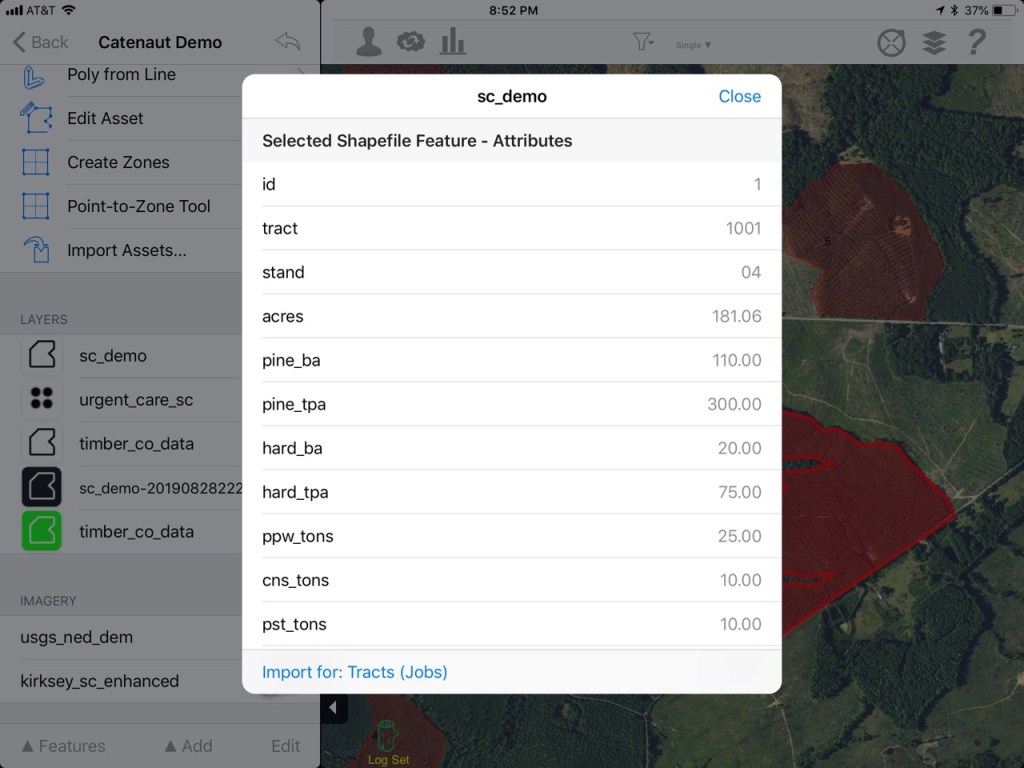Expand the Single selection mode dropdown

[x=693, y=45]
